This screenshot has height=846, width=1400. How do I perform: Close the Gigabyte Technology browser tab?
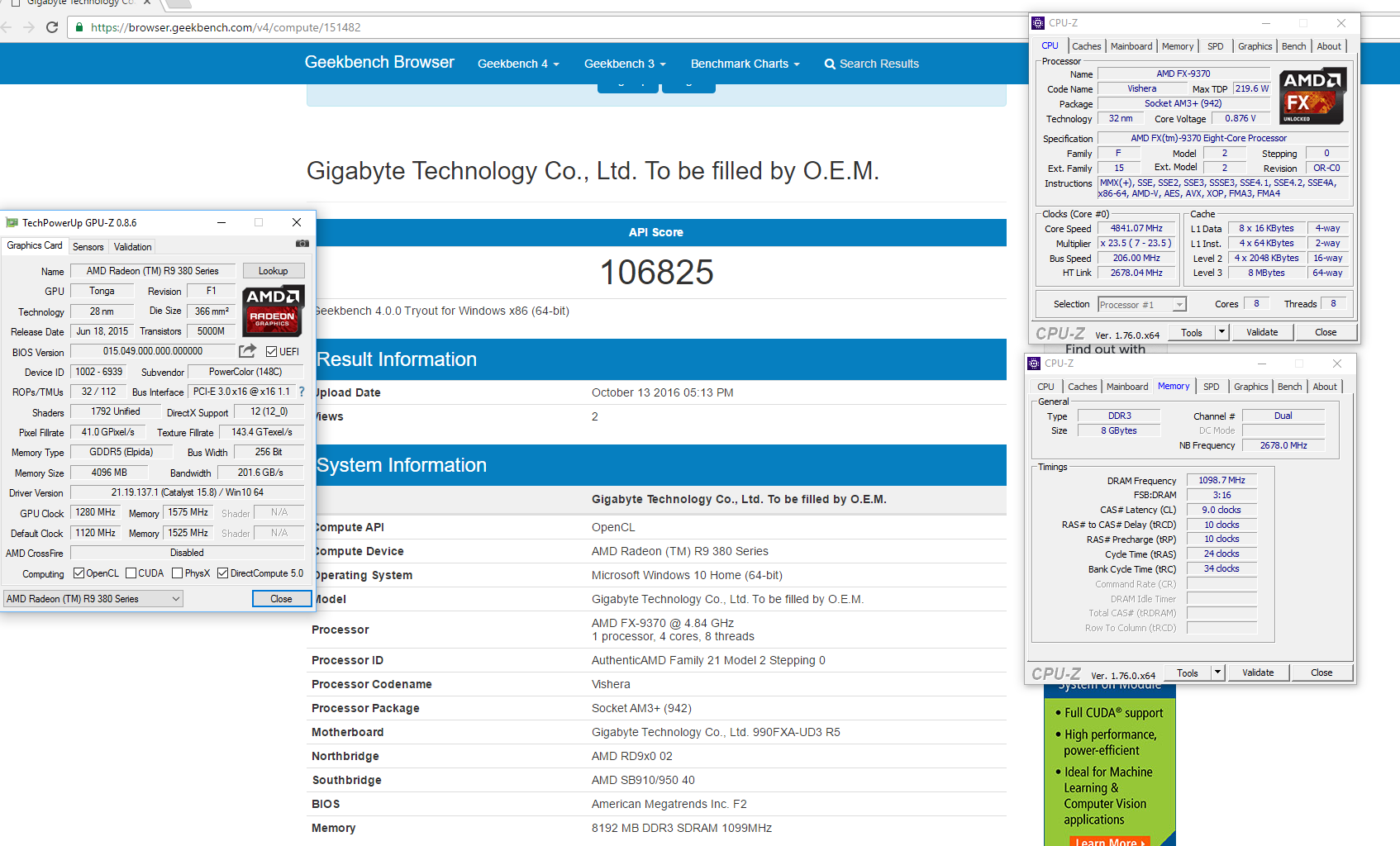[147, 2]
